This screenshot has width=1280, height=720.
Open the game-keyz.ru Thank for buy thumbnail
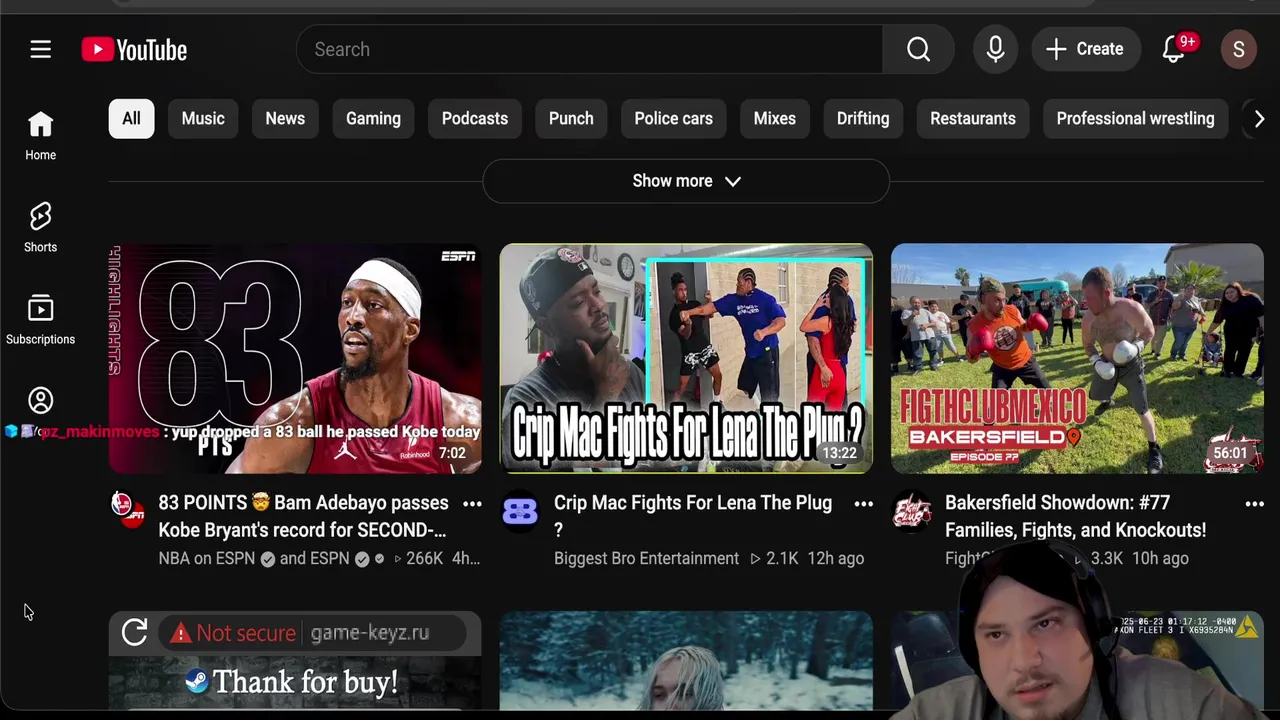[295, 661]
